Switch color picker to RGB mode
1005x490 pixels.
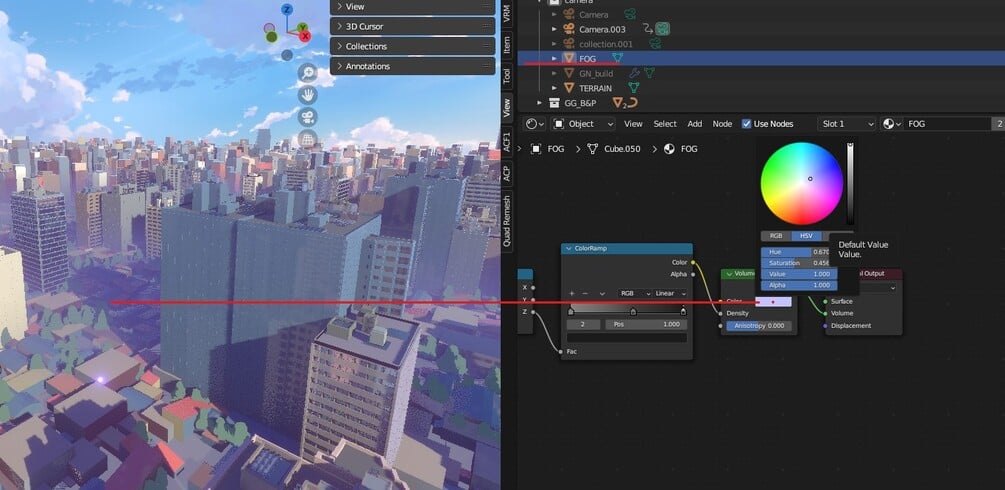point(776,236)
